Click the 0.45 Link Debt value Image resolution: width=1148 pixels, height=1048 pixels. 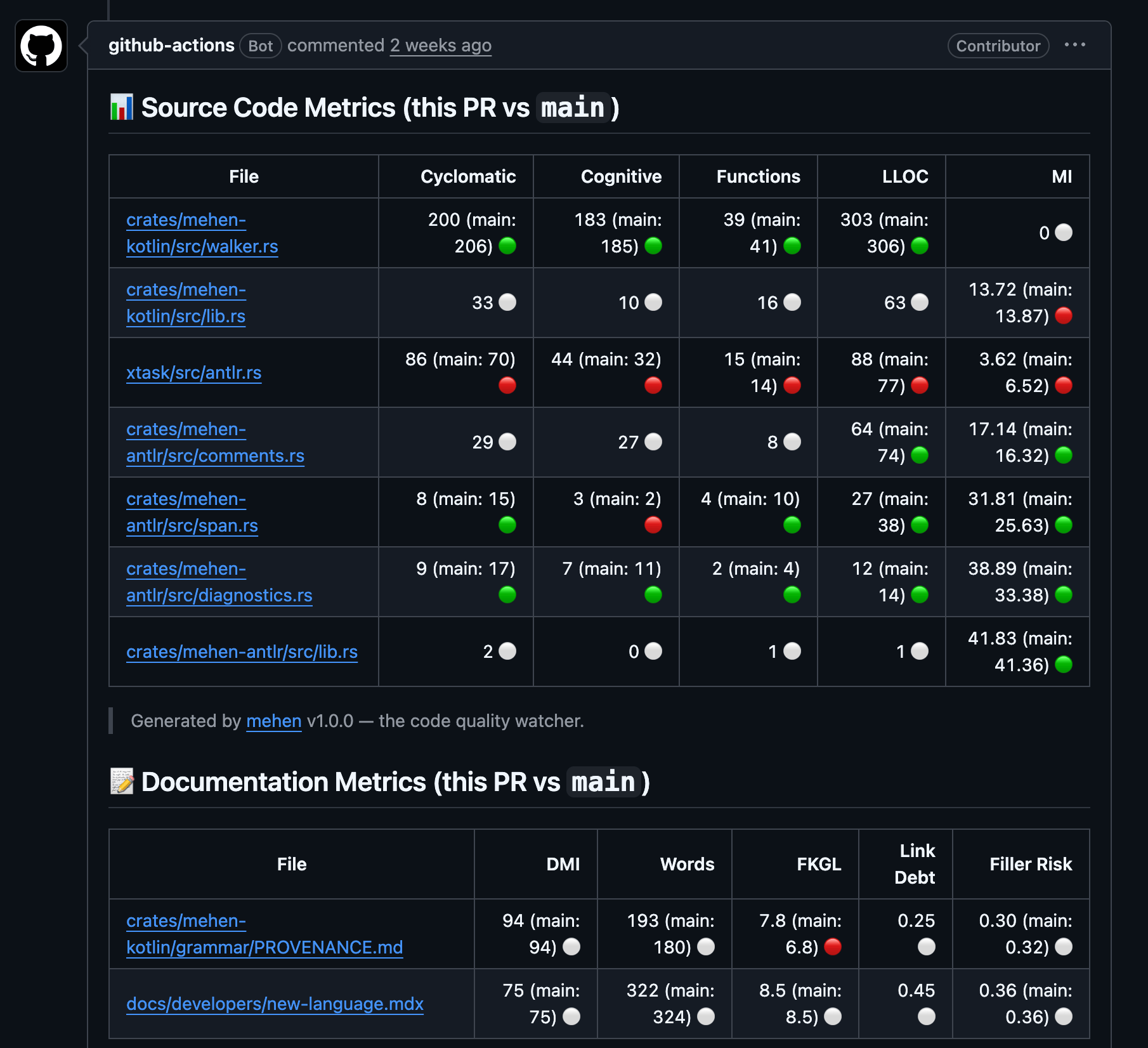point(916,990)
